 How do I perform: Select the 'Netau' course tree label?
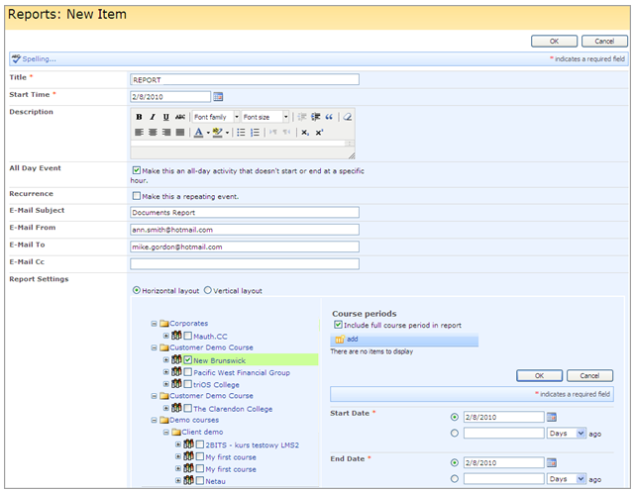[x=216, y=481]
